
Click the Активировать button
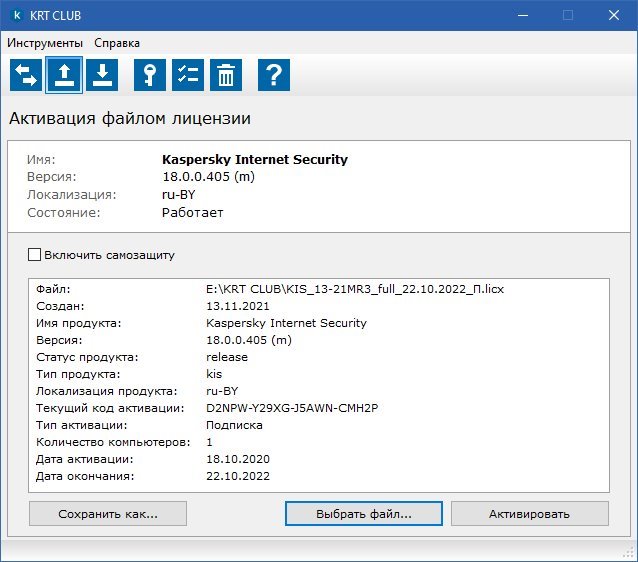[529, 514]
